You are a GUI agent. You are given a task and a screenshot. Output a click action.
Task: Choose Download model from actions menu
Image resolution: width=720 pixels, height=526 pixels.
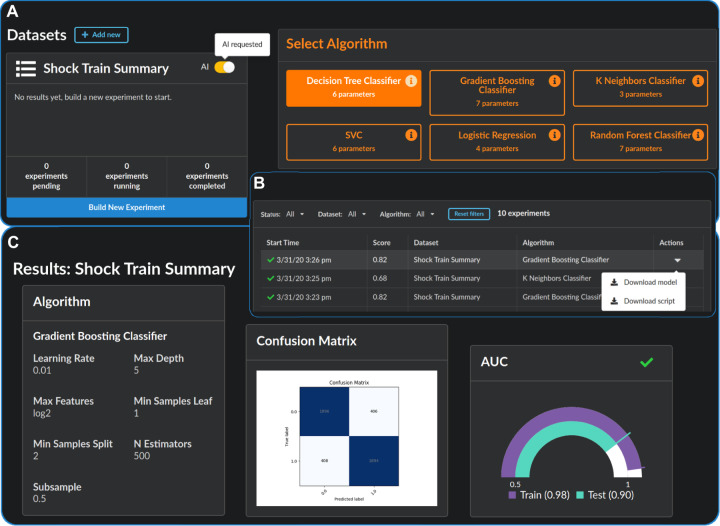click(x=645, y=283)
